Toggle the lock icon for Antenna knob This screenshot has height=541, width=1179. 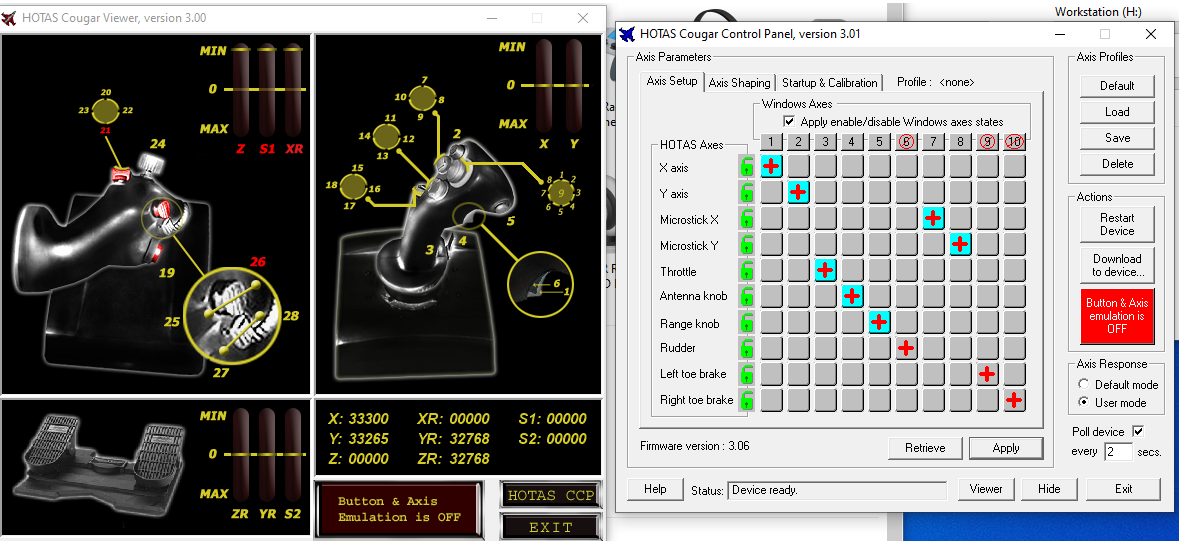coord(746,296)
